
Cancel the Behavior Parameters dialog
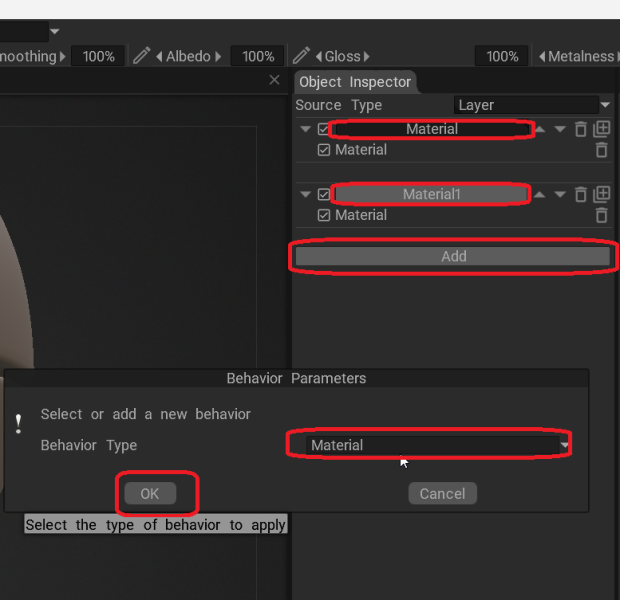click(442, 494)
